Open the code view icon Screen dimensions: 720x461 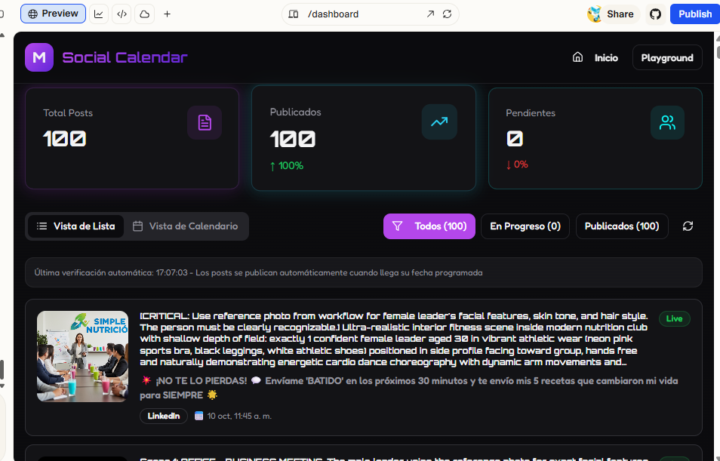tap(122, 14)
